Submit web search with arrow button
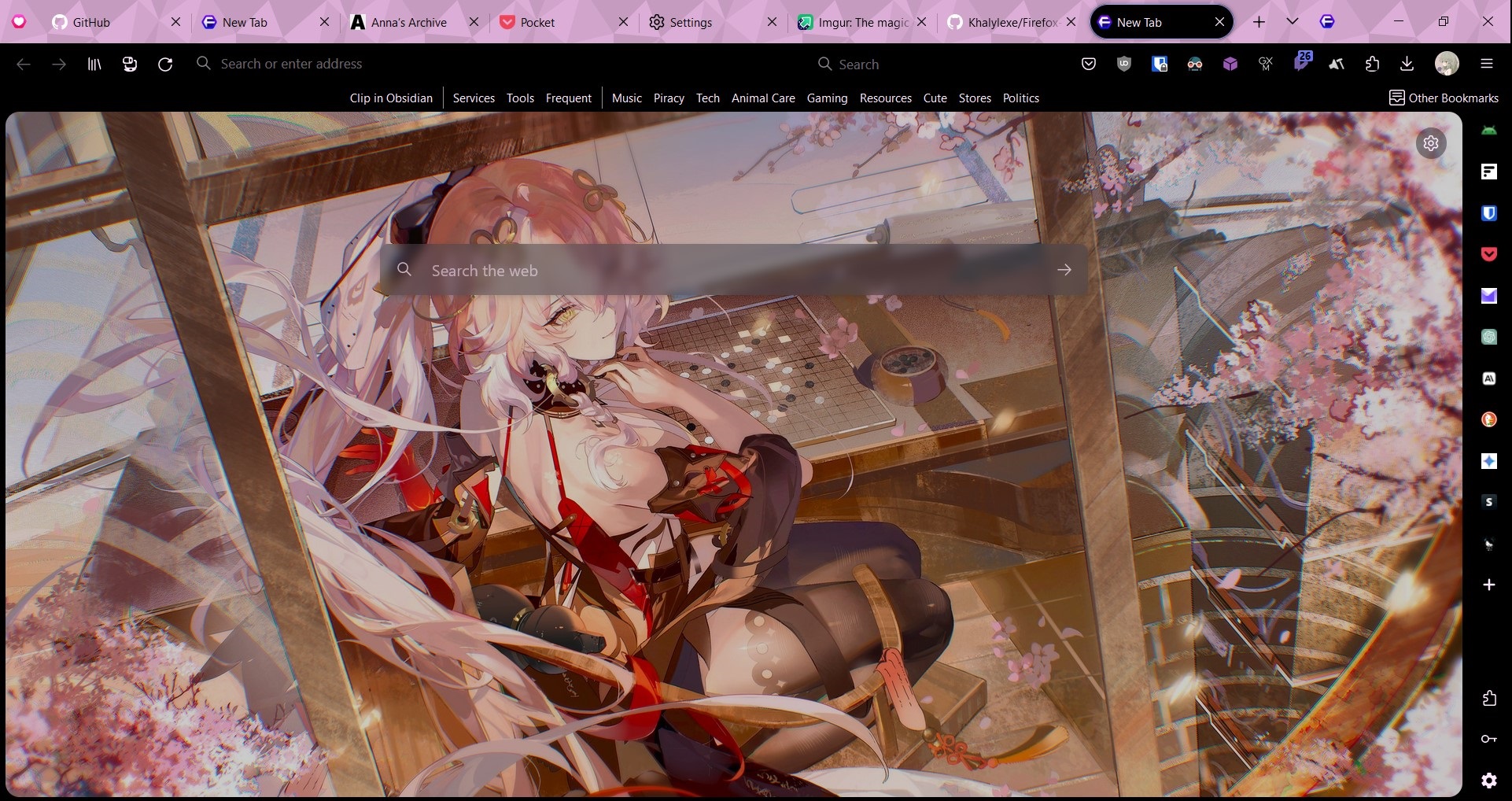 pos(1064,270)
